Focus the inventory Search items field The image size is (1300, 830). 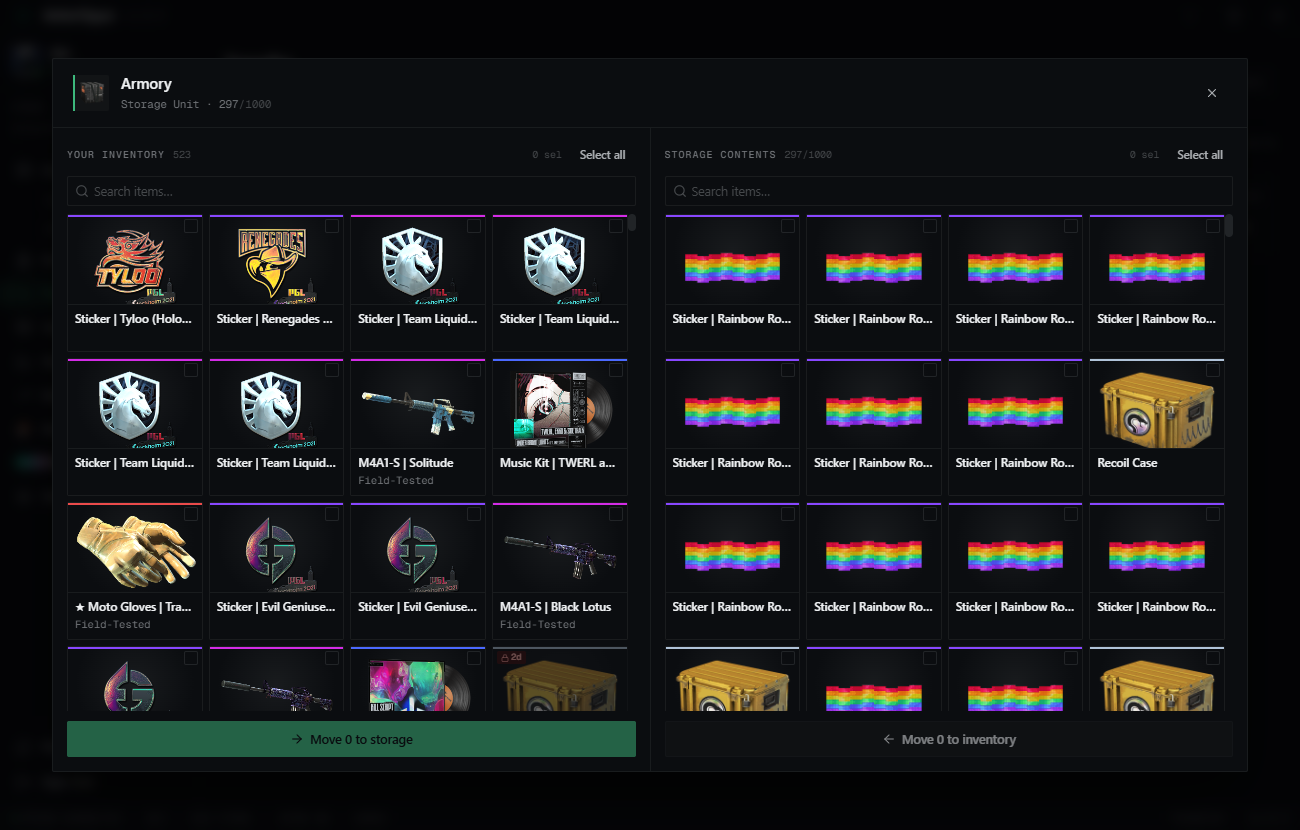click(351, 191)
